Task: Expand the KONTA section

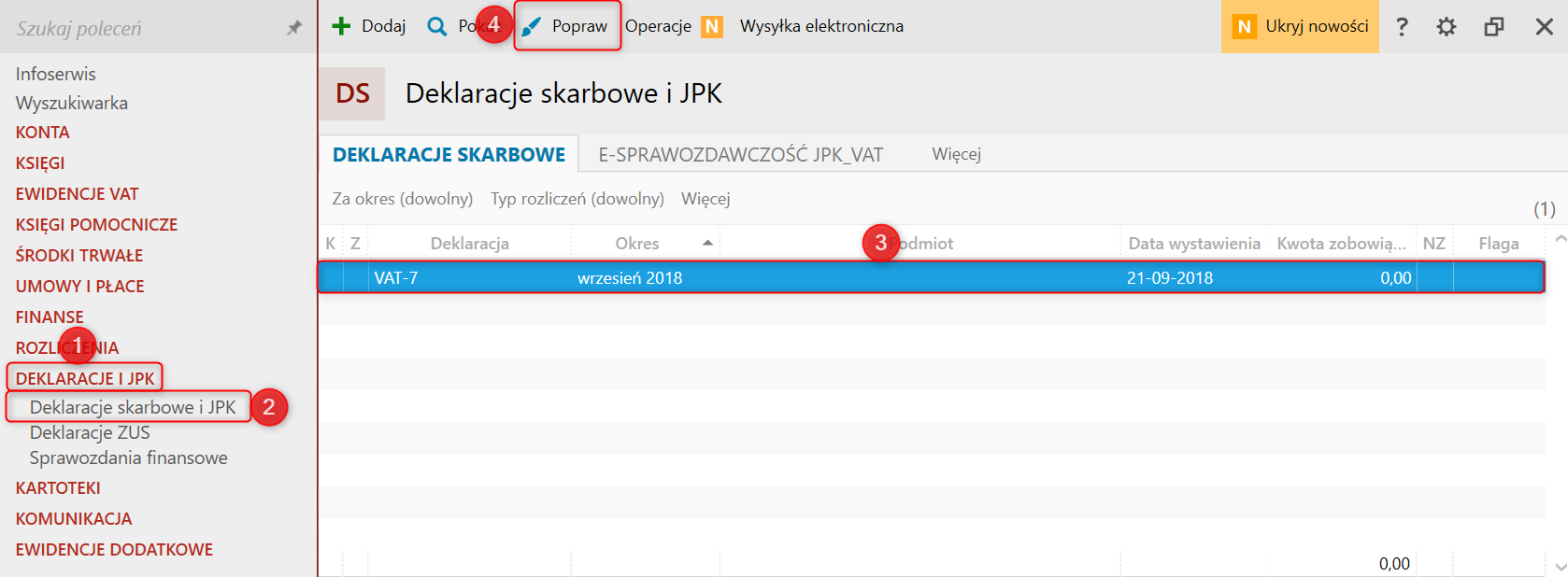Action: point(42,133)
